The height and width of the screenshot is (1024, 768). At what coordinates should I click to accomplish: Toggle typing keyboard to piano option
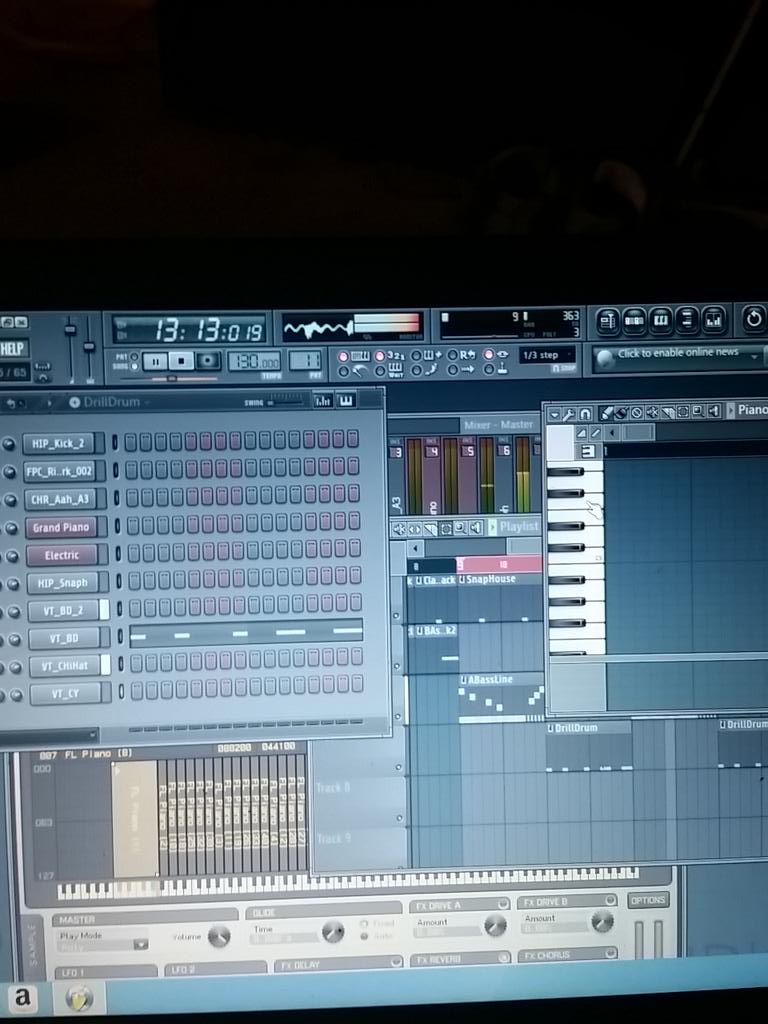(343, 357)
